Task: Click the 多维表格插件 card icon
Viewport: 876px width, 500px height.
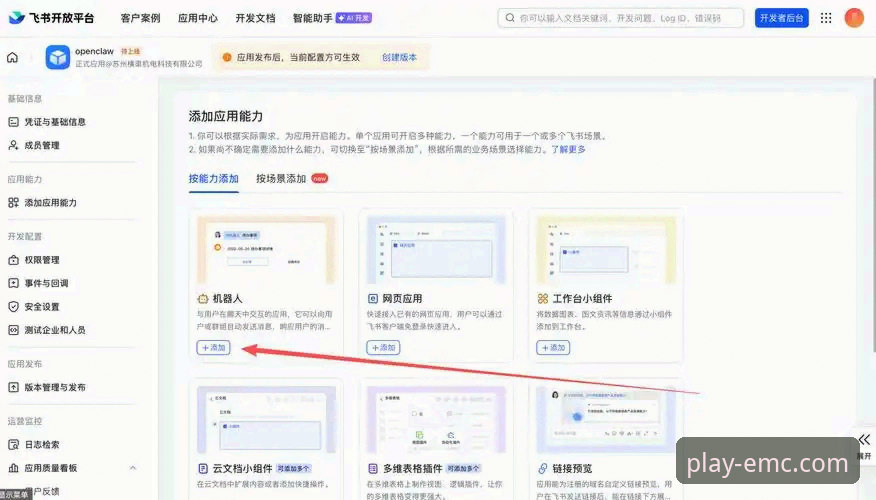Action: coord(373,468)
